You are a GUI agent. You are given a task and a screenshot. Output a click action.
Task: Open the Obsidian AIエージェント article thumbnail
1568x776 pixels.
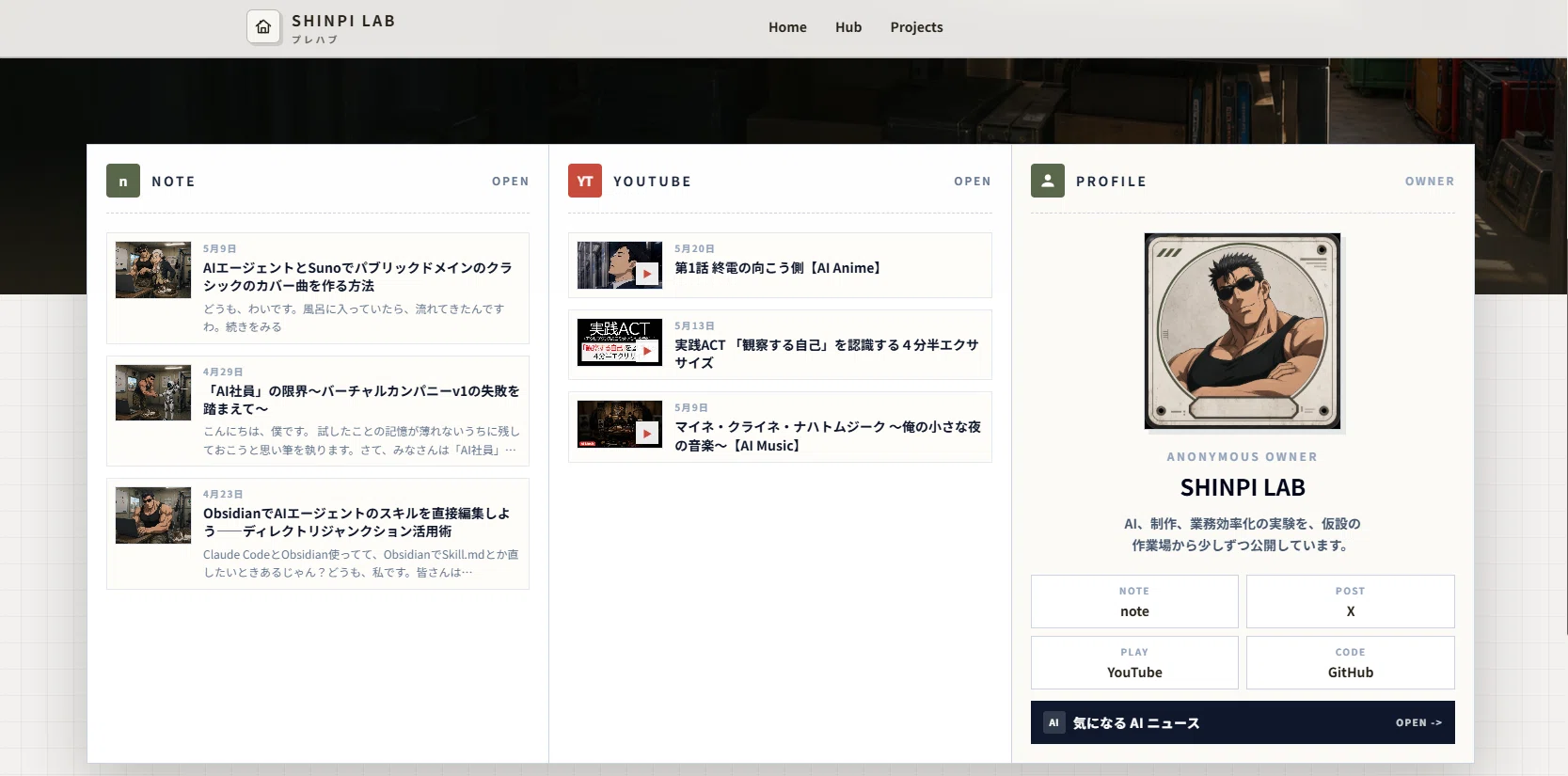click(153, 515)
